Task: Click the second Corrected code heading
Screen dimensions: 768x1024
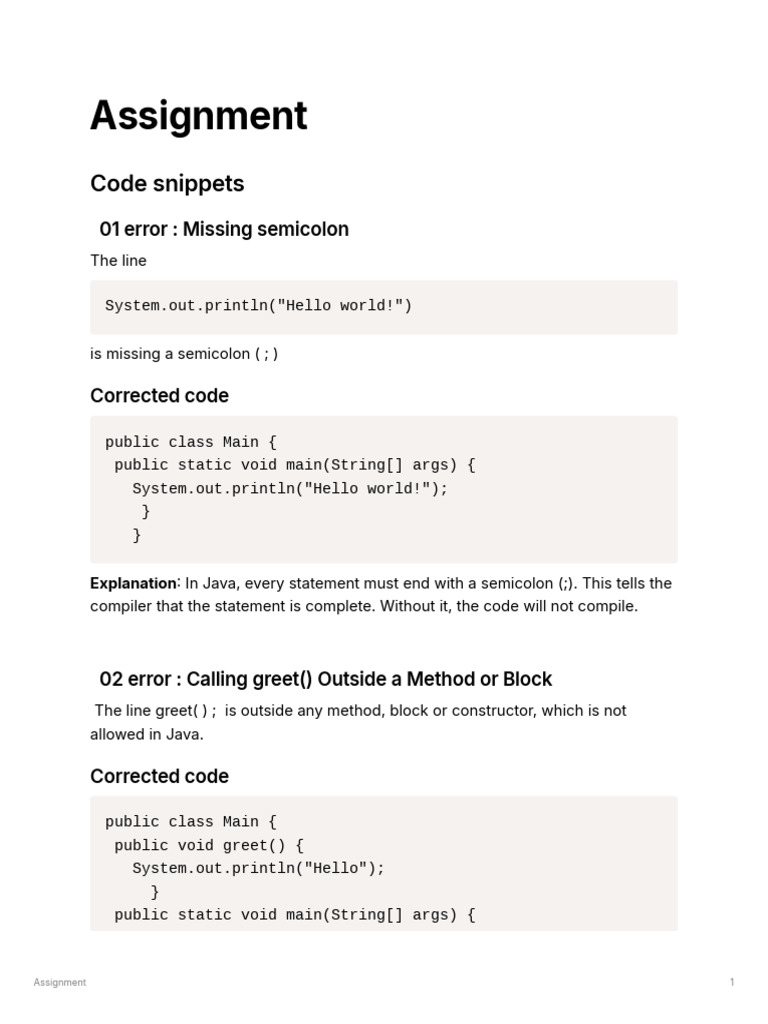Action: click(x=159, y=777)
